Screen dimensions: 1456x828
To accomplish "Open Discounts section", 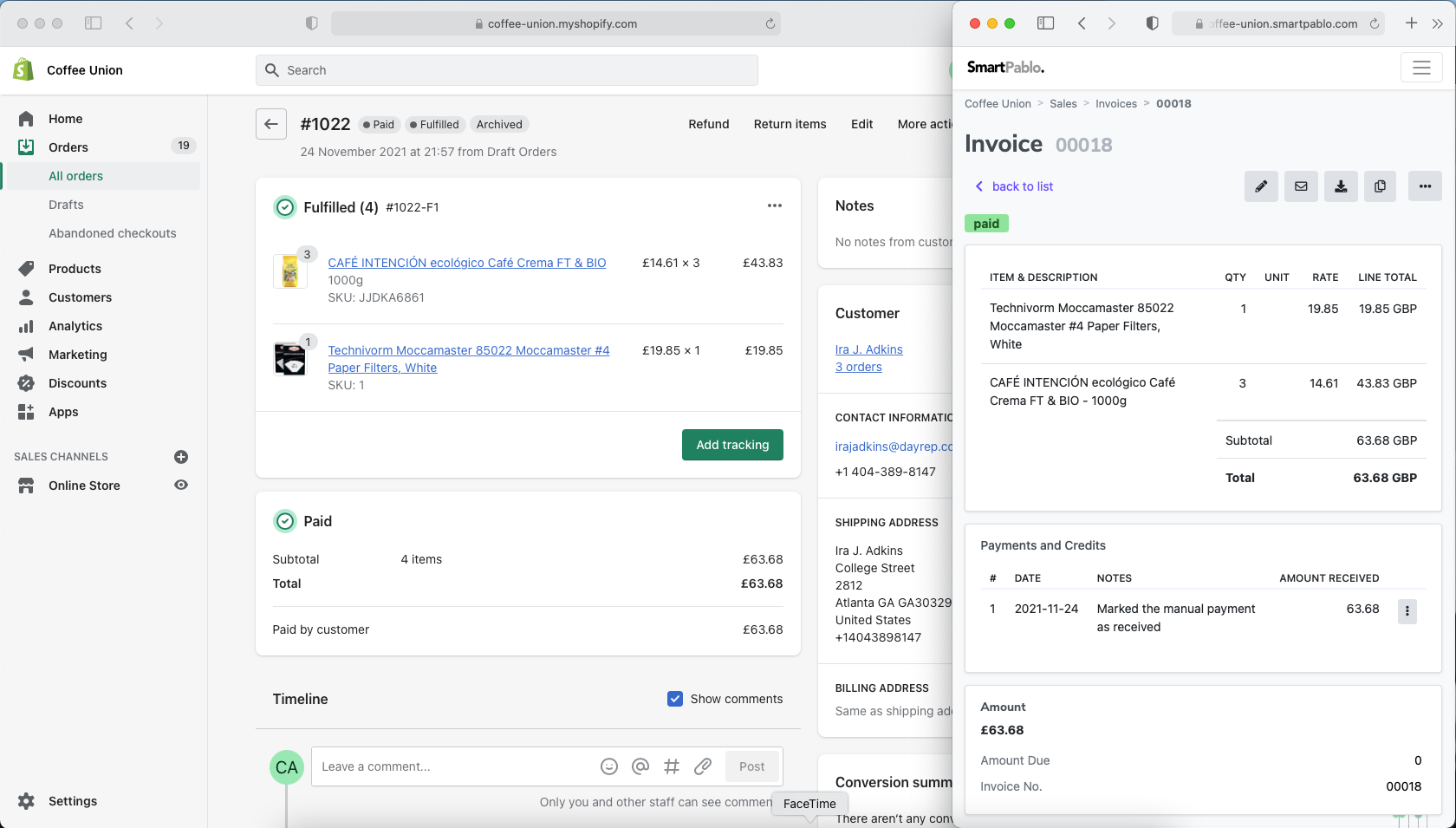I will 77,383.
